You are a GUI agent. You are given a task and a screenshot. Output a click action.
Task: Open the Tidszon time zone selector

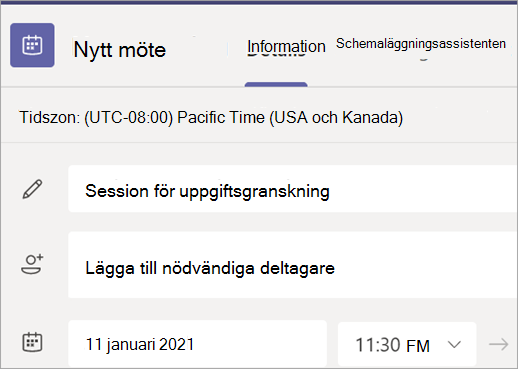pos(211,117)
